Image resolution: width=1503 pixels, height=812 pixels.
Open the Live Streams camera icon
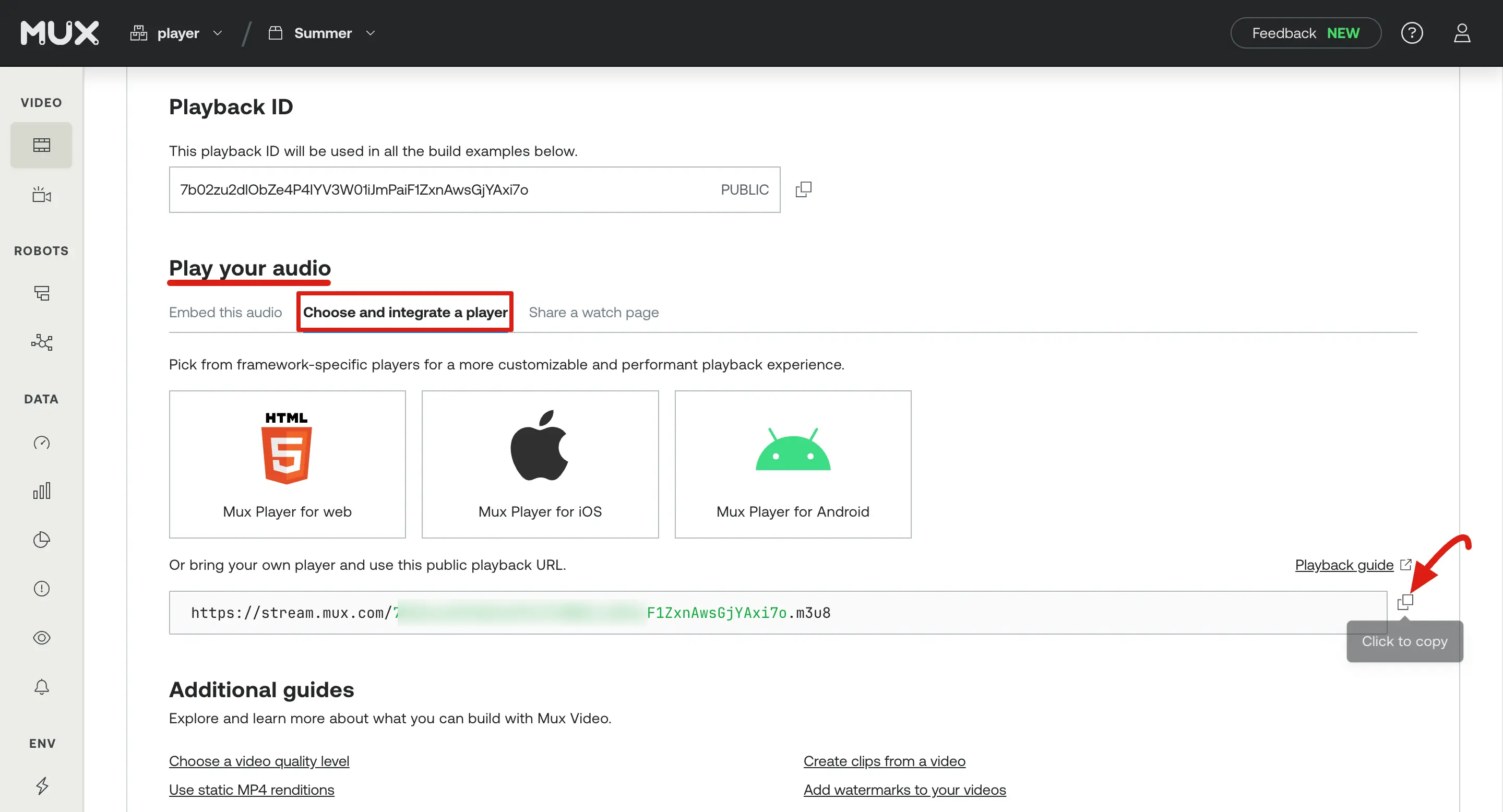pyautogui.click(x=41, y=194)
